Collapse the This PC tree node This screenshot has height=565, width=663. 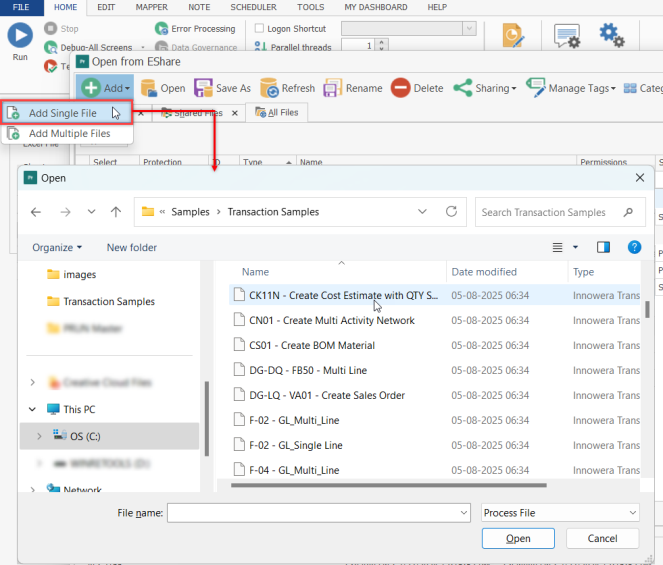coord(32,409)
